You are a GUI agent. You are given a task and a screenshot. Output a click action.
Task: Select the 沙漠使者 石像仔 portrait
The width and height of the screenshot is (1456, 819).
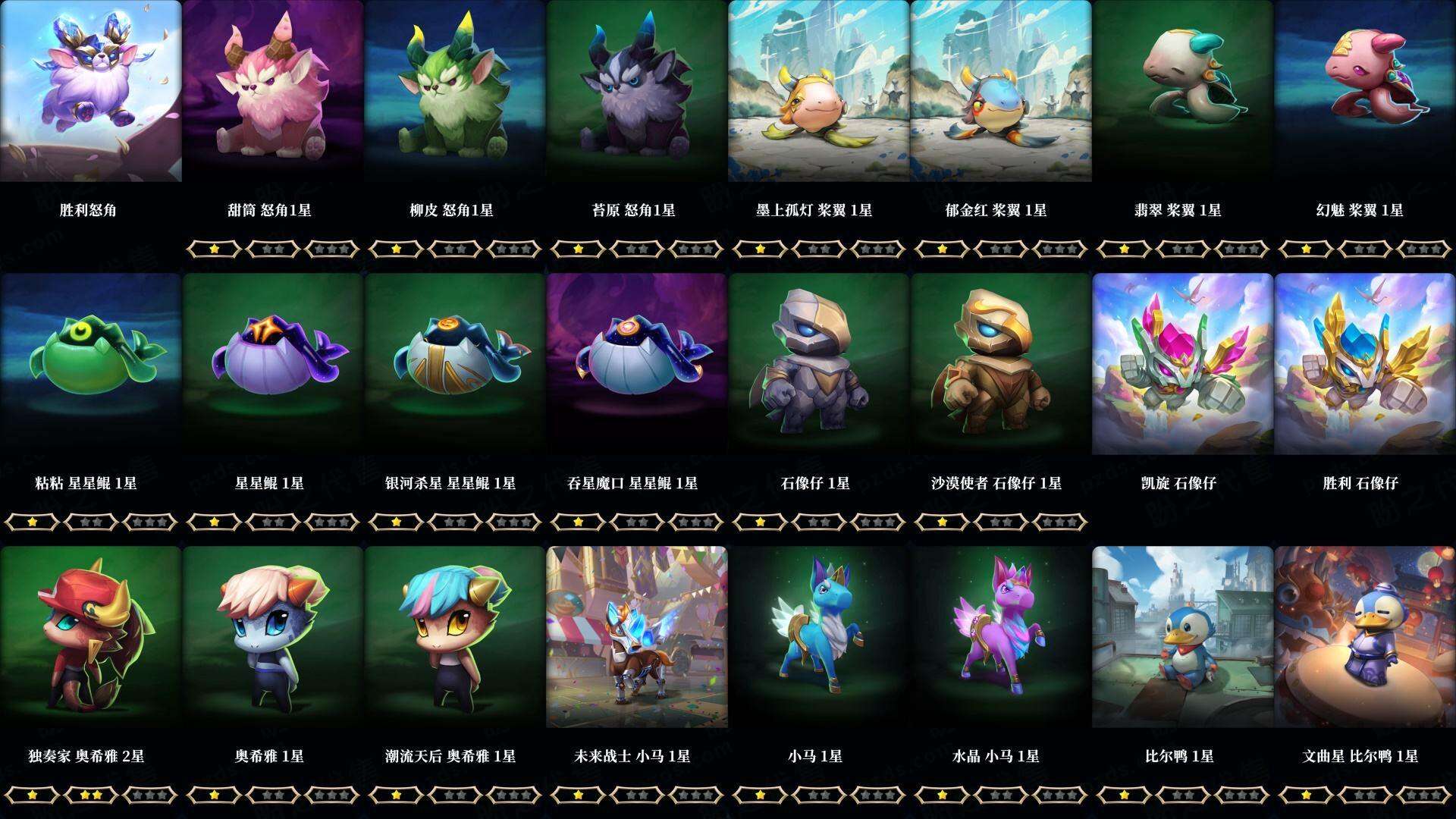coord(1001,364)
